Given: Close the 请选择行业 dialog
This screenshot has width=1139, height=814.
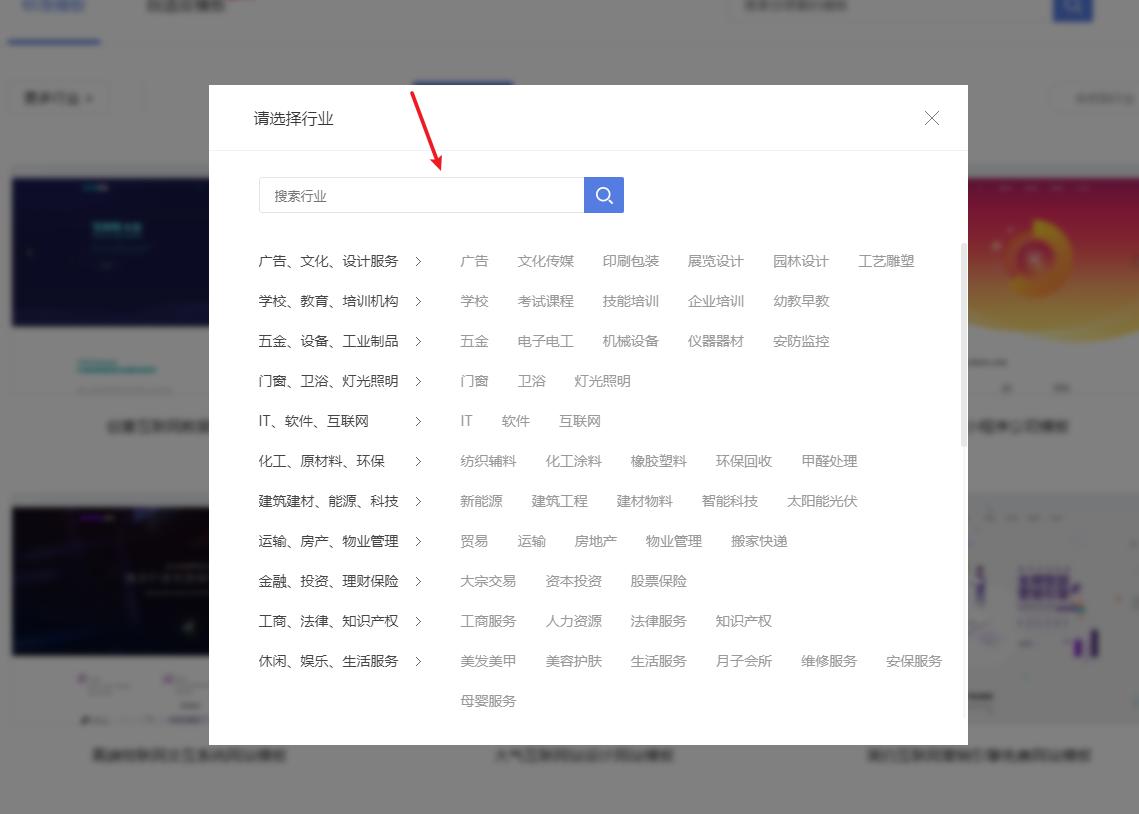Looking at the screenshot, I should pos(931,117).
